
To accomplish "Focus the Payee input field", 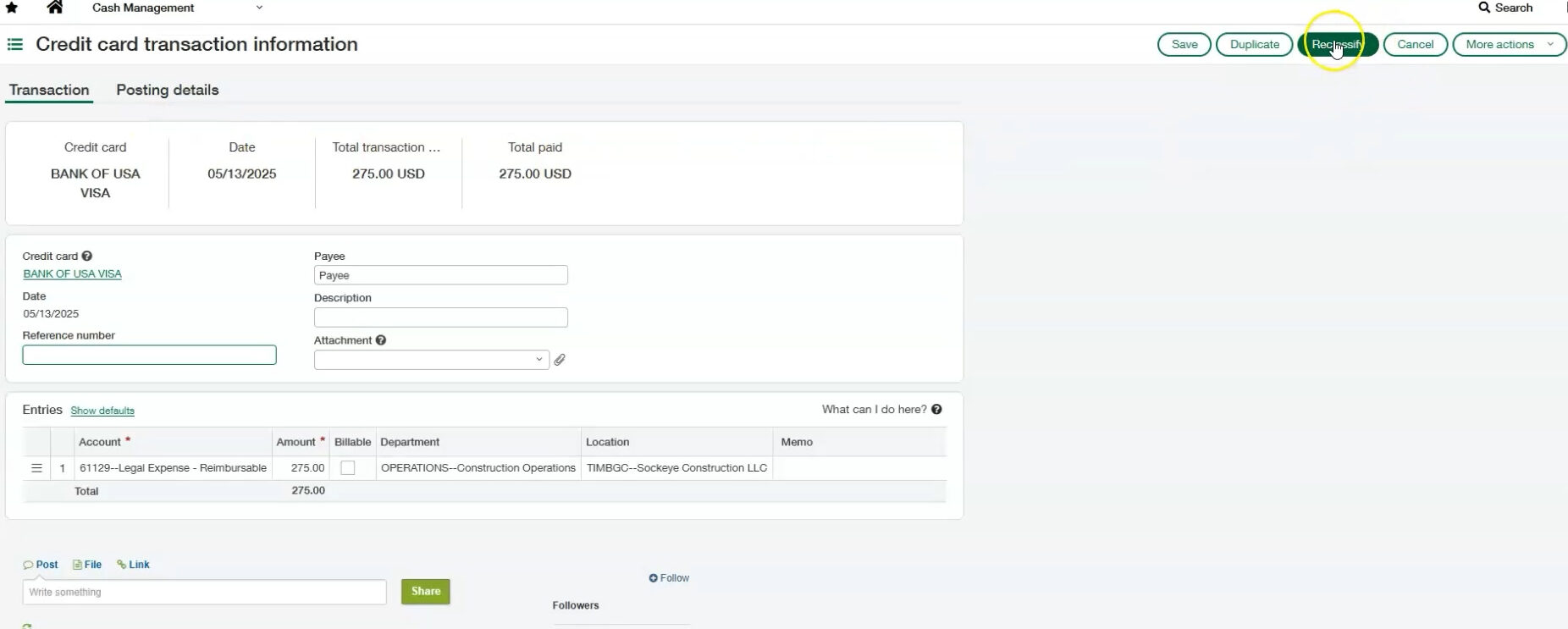I will [440, 275].
